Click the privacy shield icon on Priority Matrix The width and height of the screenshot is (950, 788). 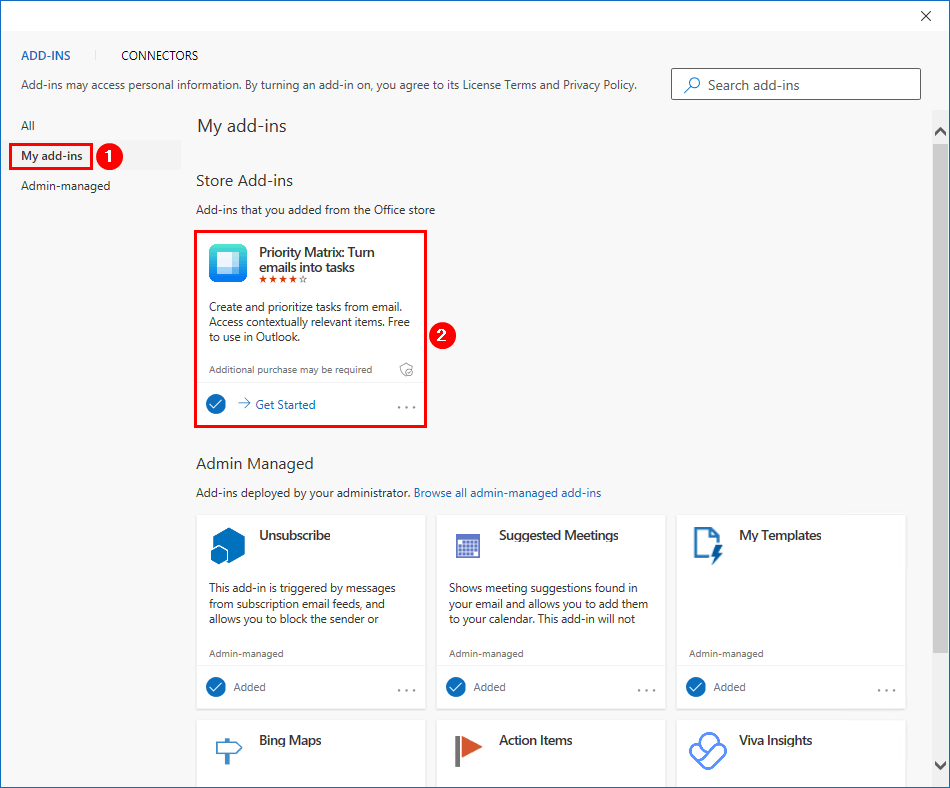click(407, 369)
